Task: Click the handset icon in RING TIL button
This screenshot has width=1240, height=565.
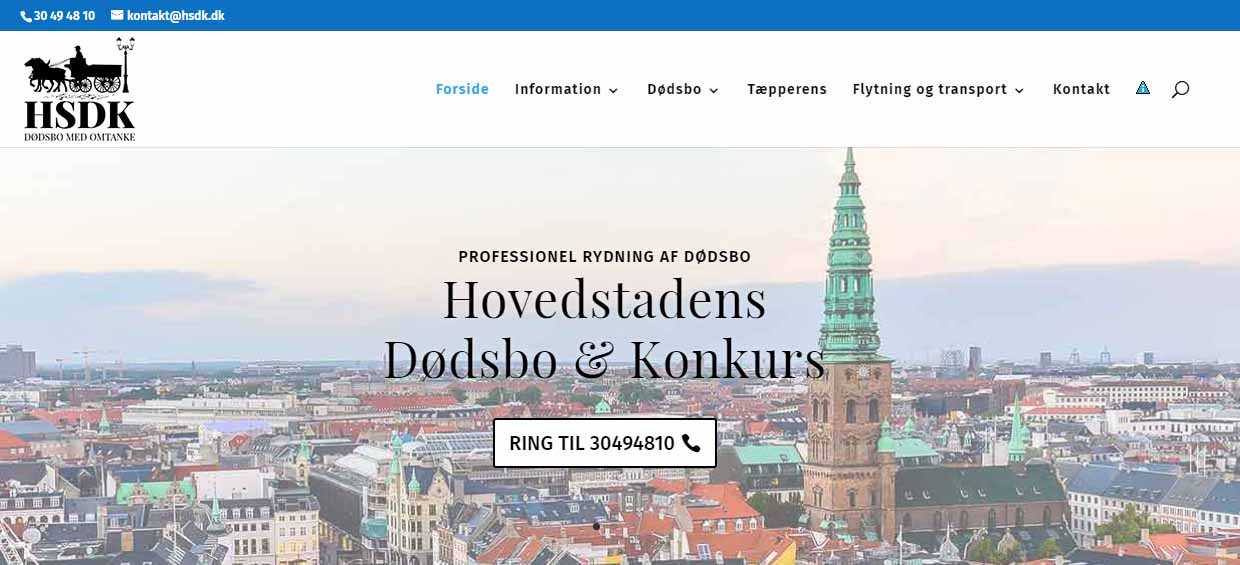Action: (691, 443)
